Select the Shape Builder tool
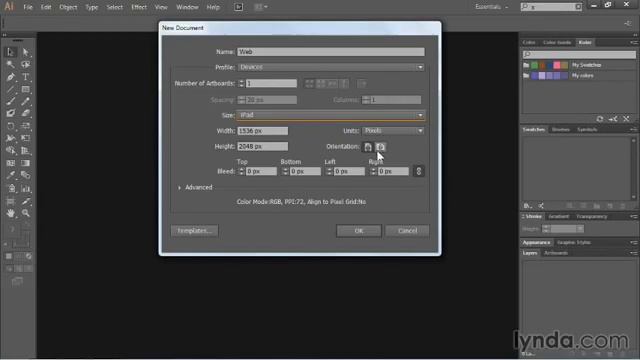The image size is (640, 360). coord(11,151)
